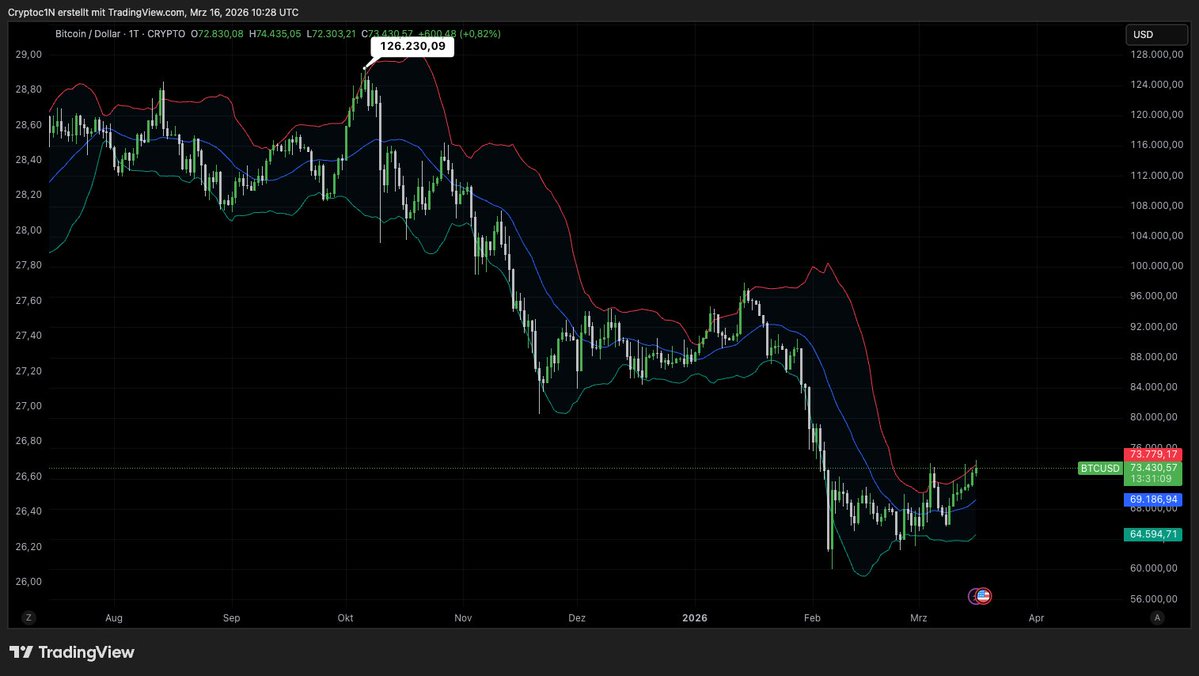
Task: Click the high value H74.435,05
Action: point(275,34)
